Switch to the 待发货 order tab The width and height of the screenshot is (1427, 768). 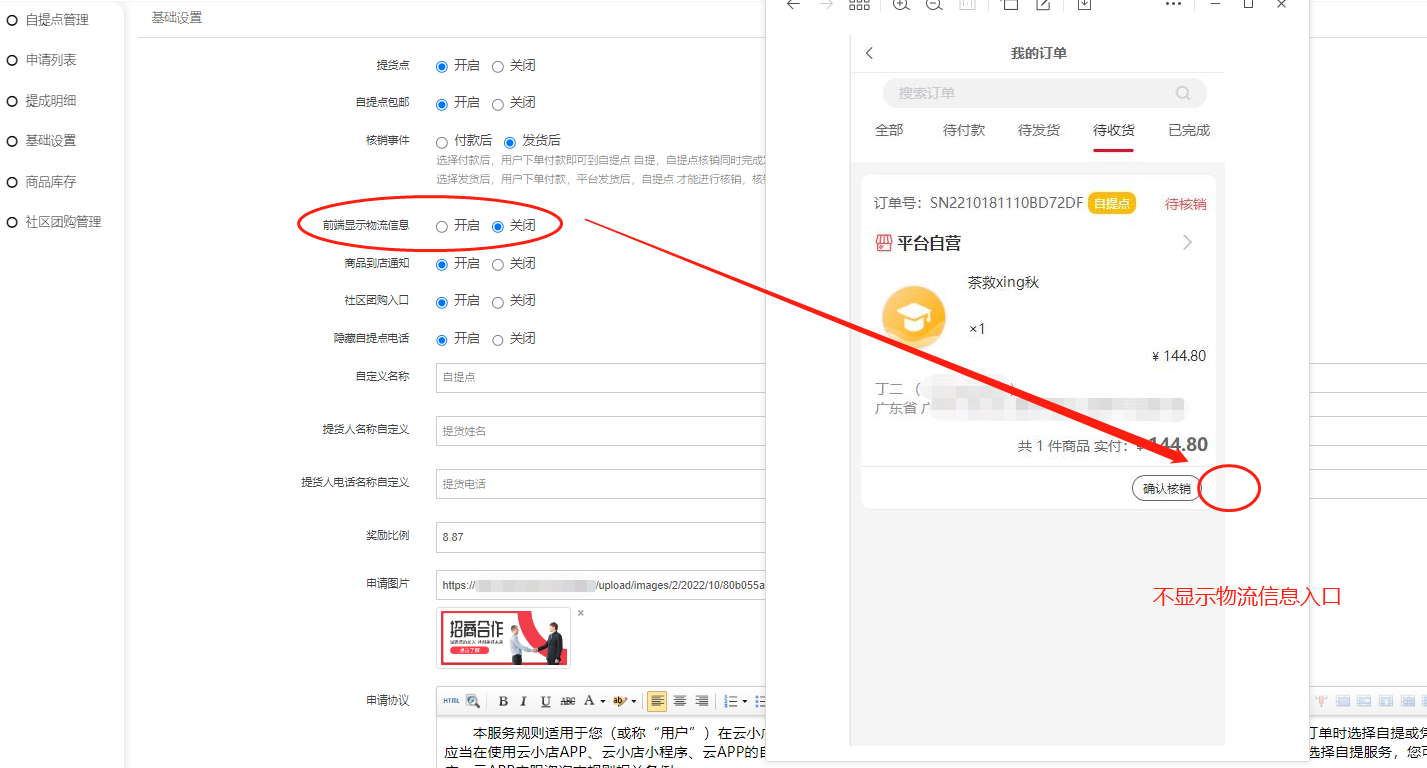1038,130
